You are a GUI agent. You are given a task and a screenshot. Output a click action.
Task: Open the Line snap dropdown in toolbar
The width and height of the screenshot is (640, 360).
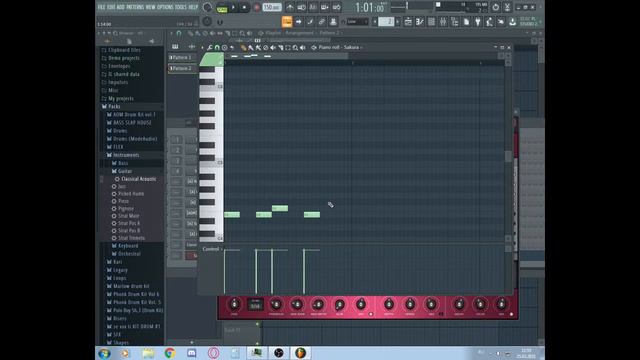358,22
